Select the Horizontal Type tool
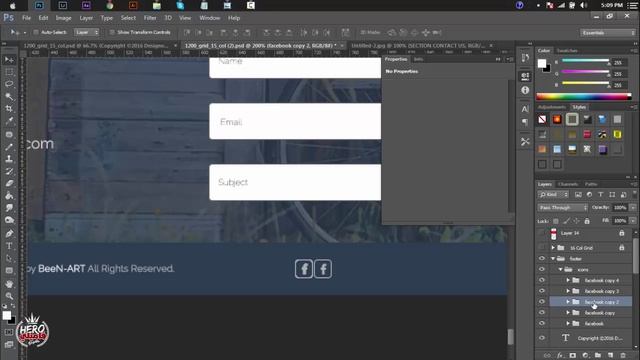 point(9,246)
